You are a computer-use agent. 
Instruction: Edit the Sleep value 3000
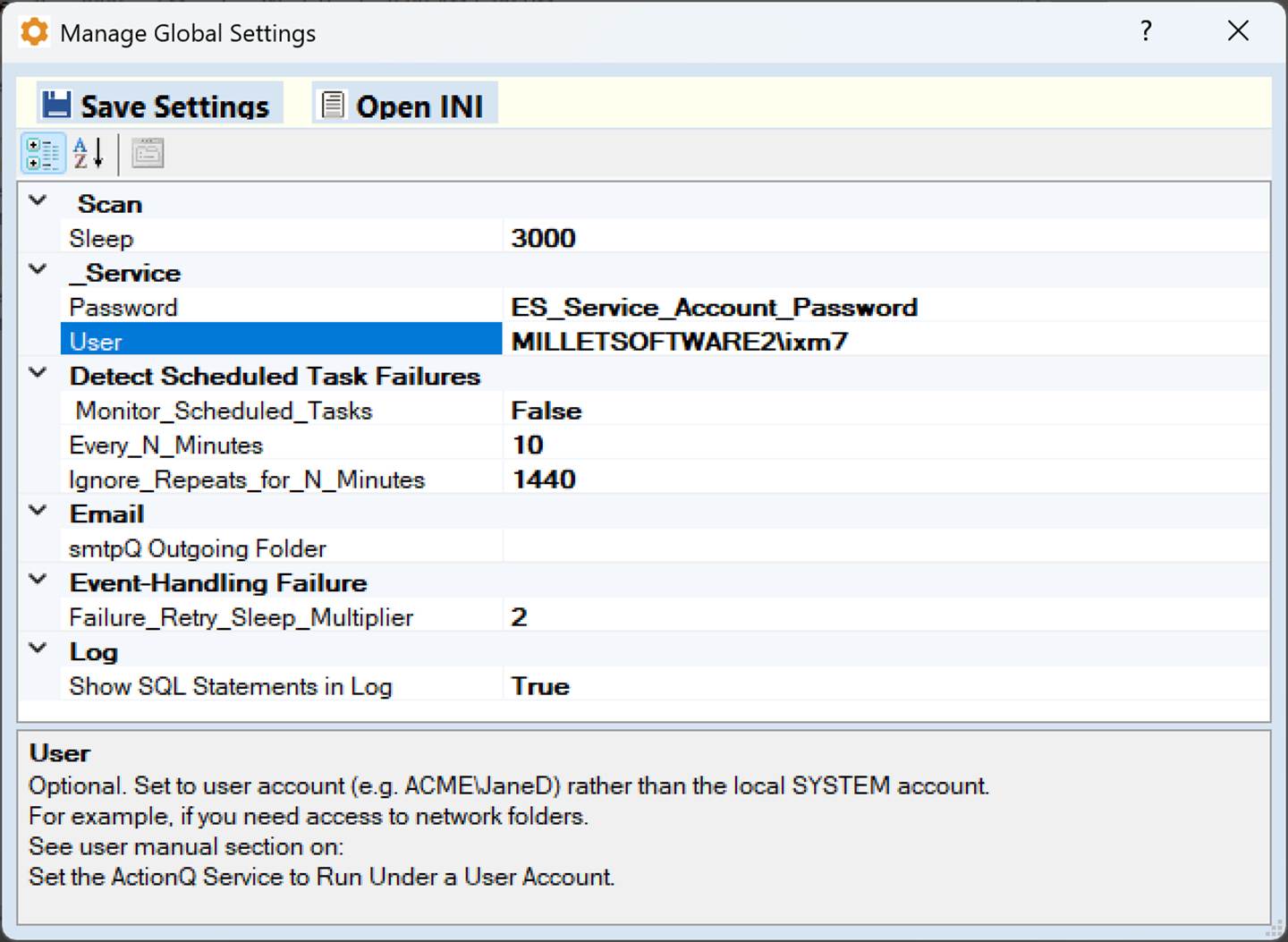[885, 238]
